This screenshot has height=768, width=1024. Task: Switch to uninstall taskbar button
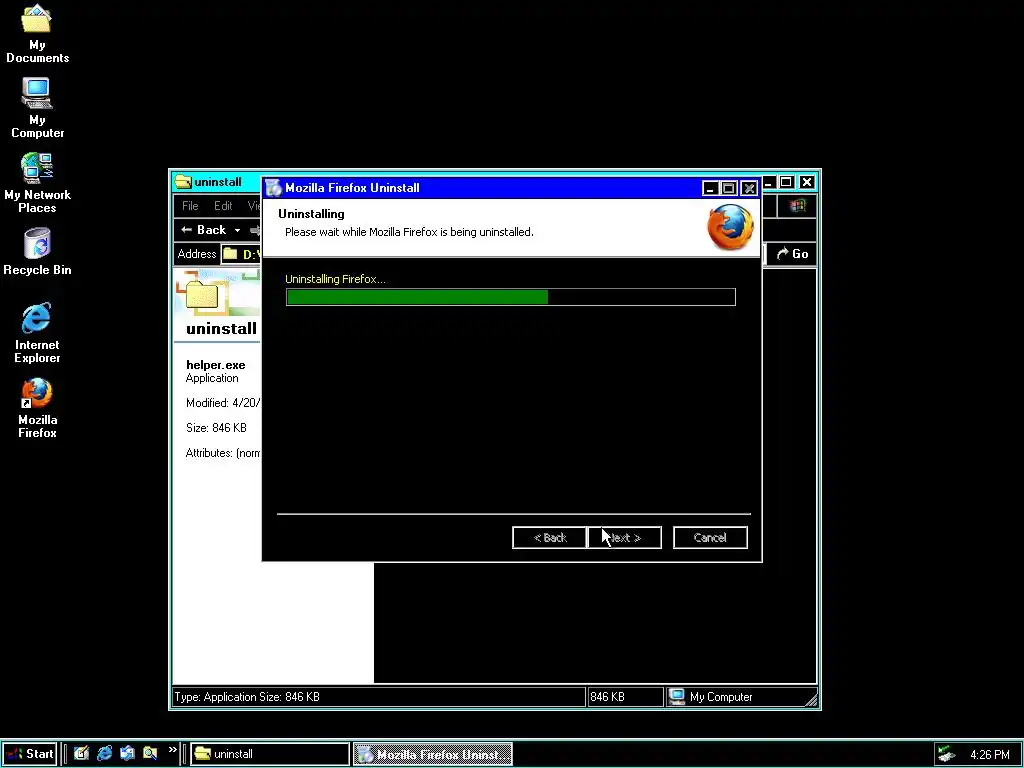[270, 754]
